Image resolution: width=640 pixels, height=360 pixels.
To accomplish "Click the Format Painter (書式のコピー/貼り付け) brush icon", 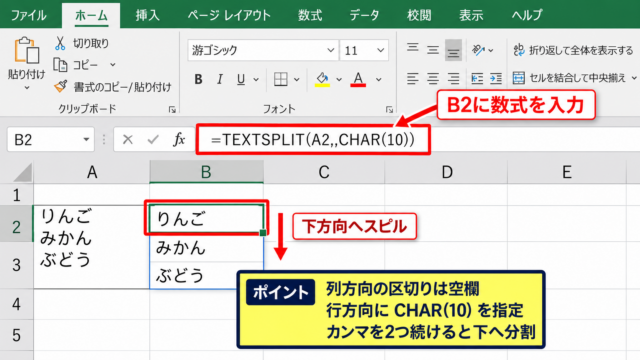I will 60,86.
